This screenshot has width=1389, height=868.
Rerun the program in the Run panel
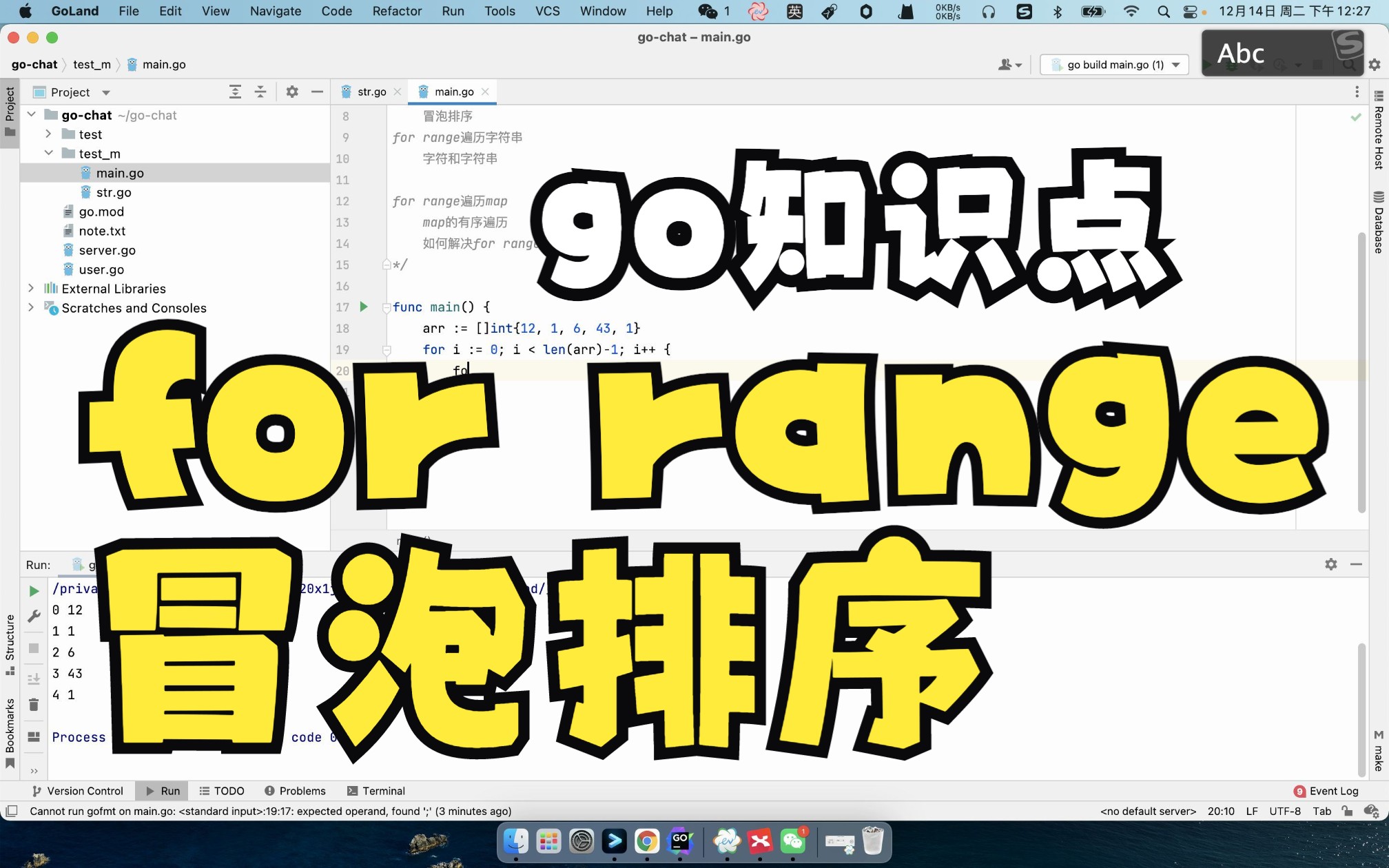[x=33, y=590]
